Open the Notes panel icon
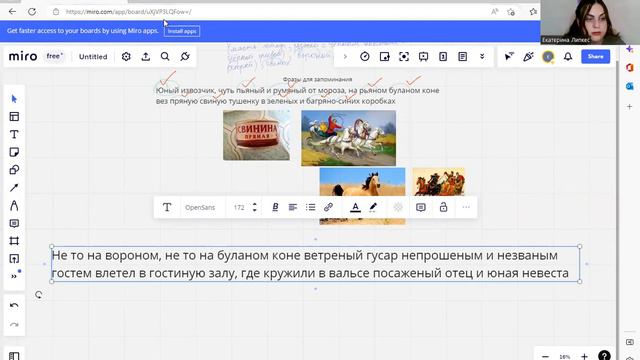Viewport: 640px width, 360px height. [x=462, y=57]
